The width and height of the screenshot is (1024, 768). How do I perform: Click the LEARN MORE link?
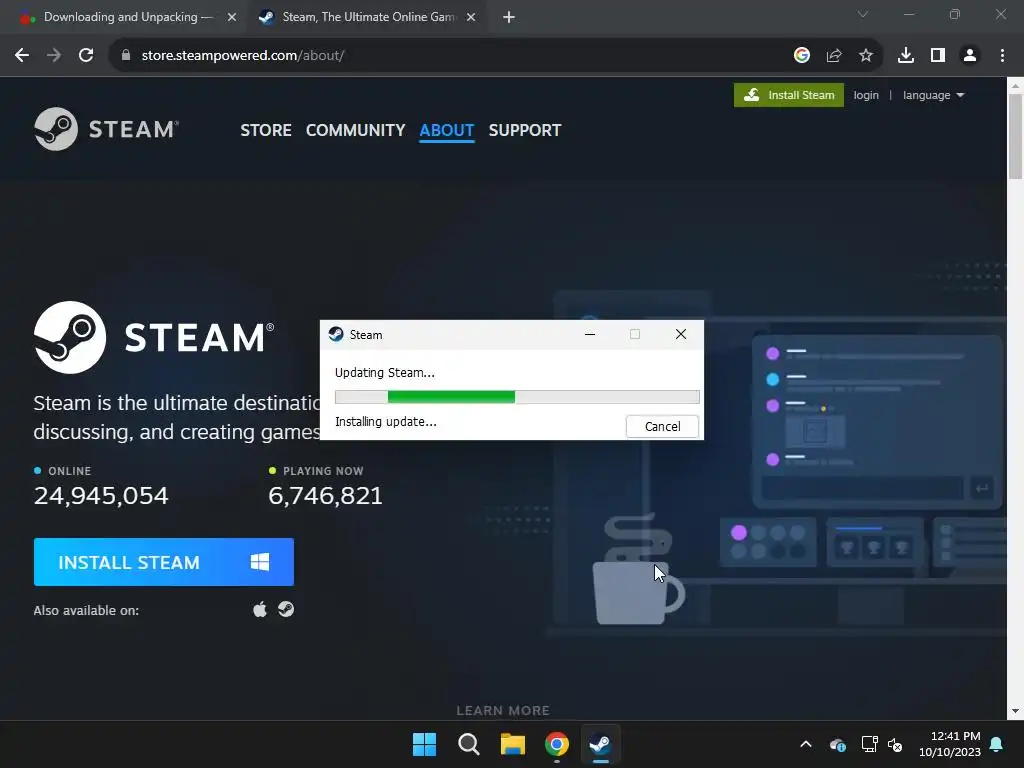coord(503,711)
